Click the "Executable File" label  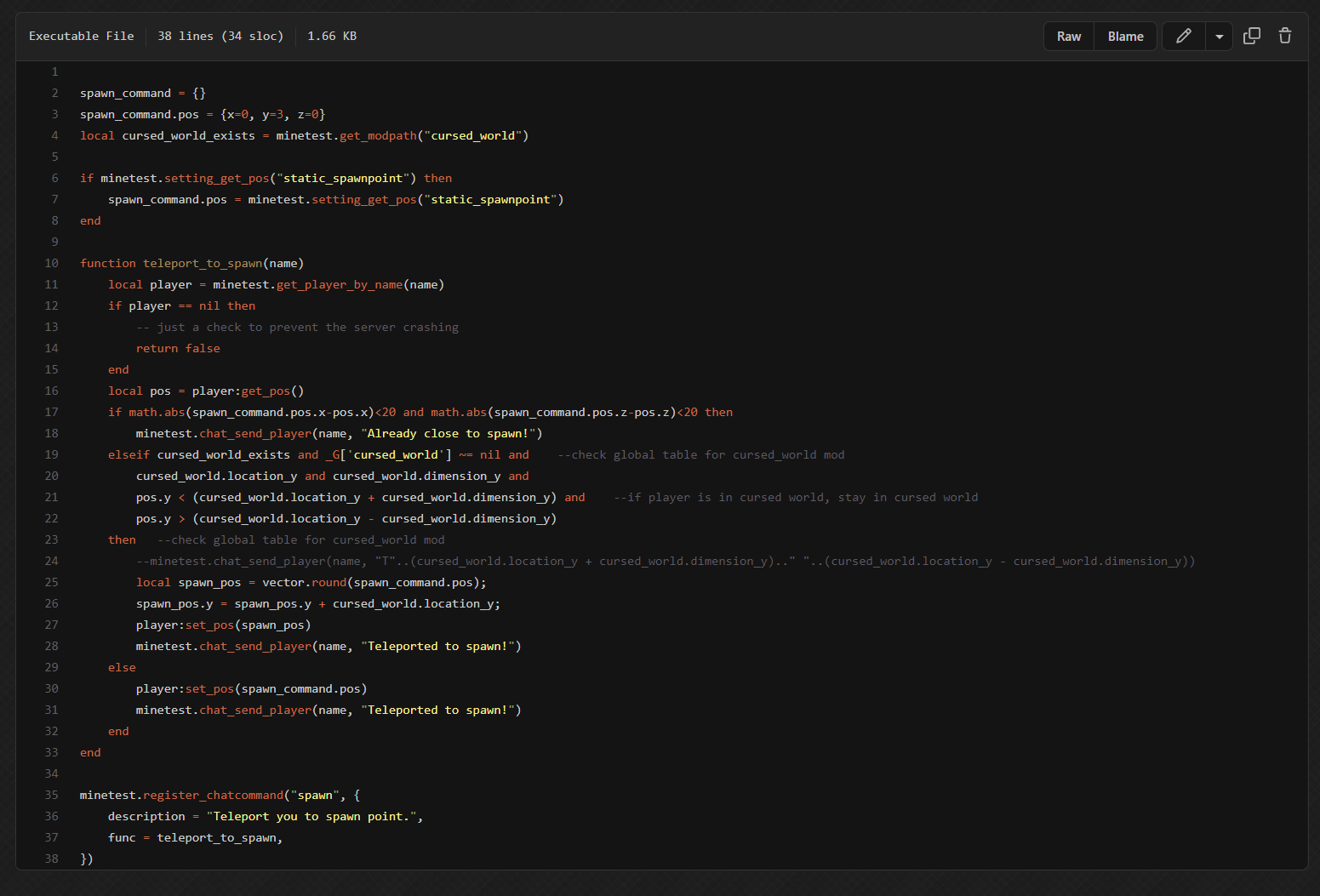[82, 37]
